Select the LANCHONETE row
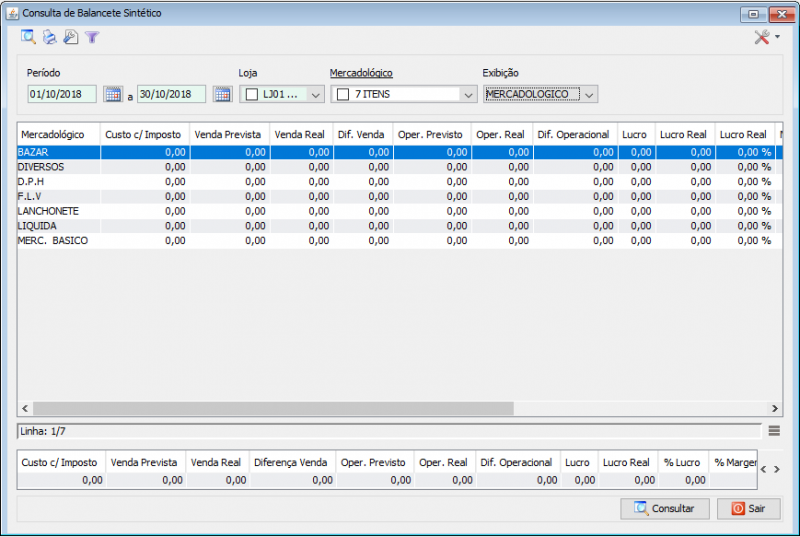 (399, 211)
